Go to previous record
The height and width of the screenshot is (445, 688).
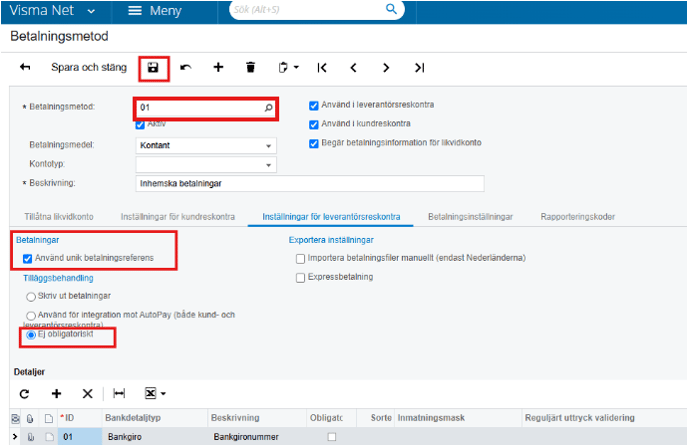pyautogui.click(x=354, y=68)
